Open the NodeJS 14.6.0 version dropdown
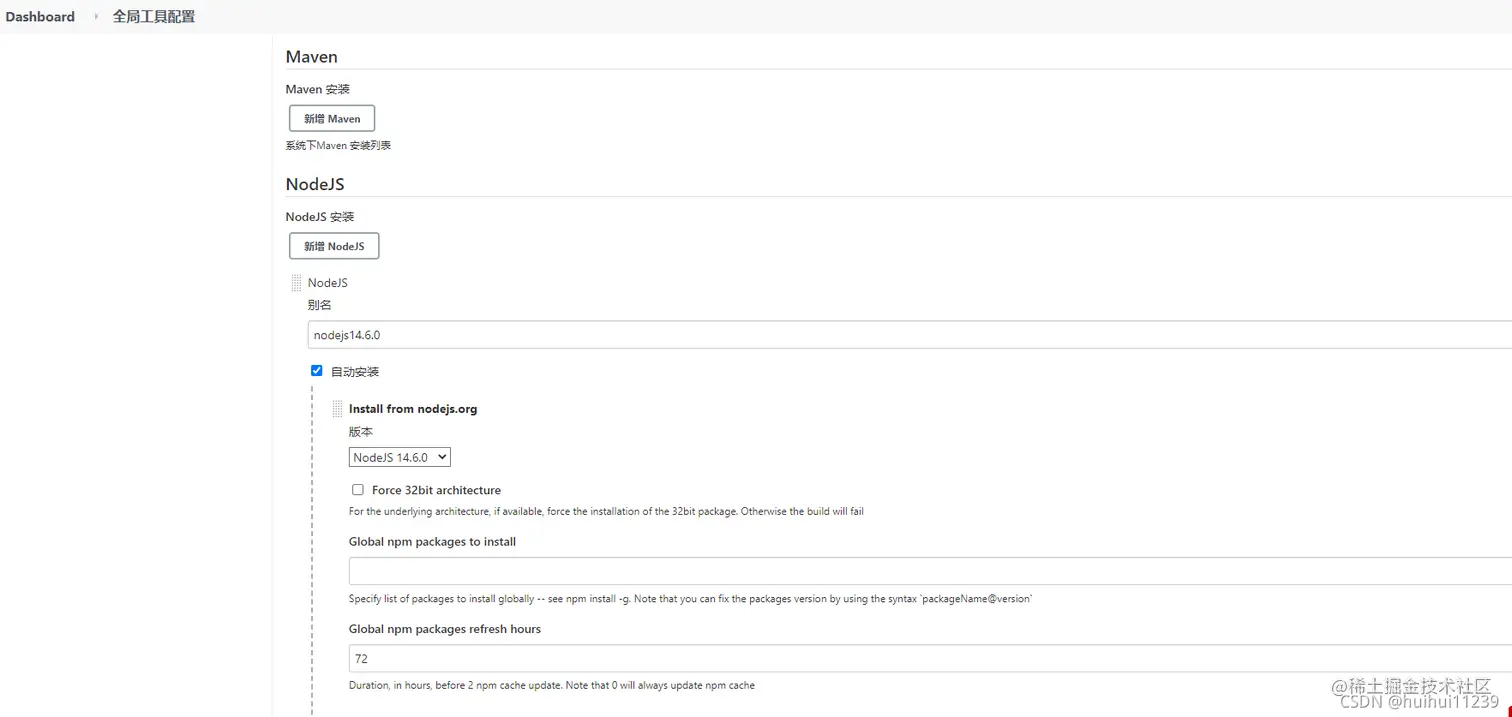The width and height of the screenshot is (1512, 717). tap(400, 457)
